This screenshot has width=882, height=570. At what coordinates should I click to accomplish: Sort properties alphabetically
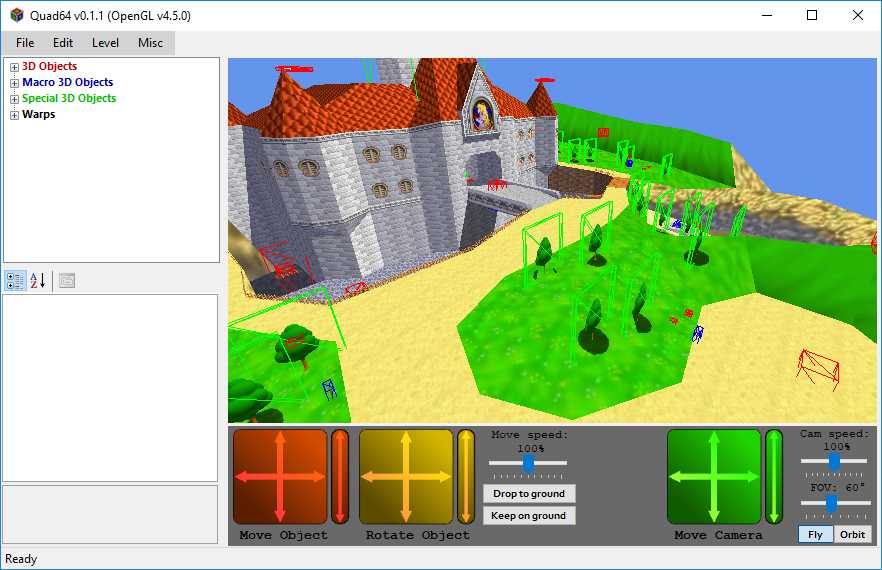click(x=38, y=281)
